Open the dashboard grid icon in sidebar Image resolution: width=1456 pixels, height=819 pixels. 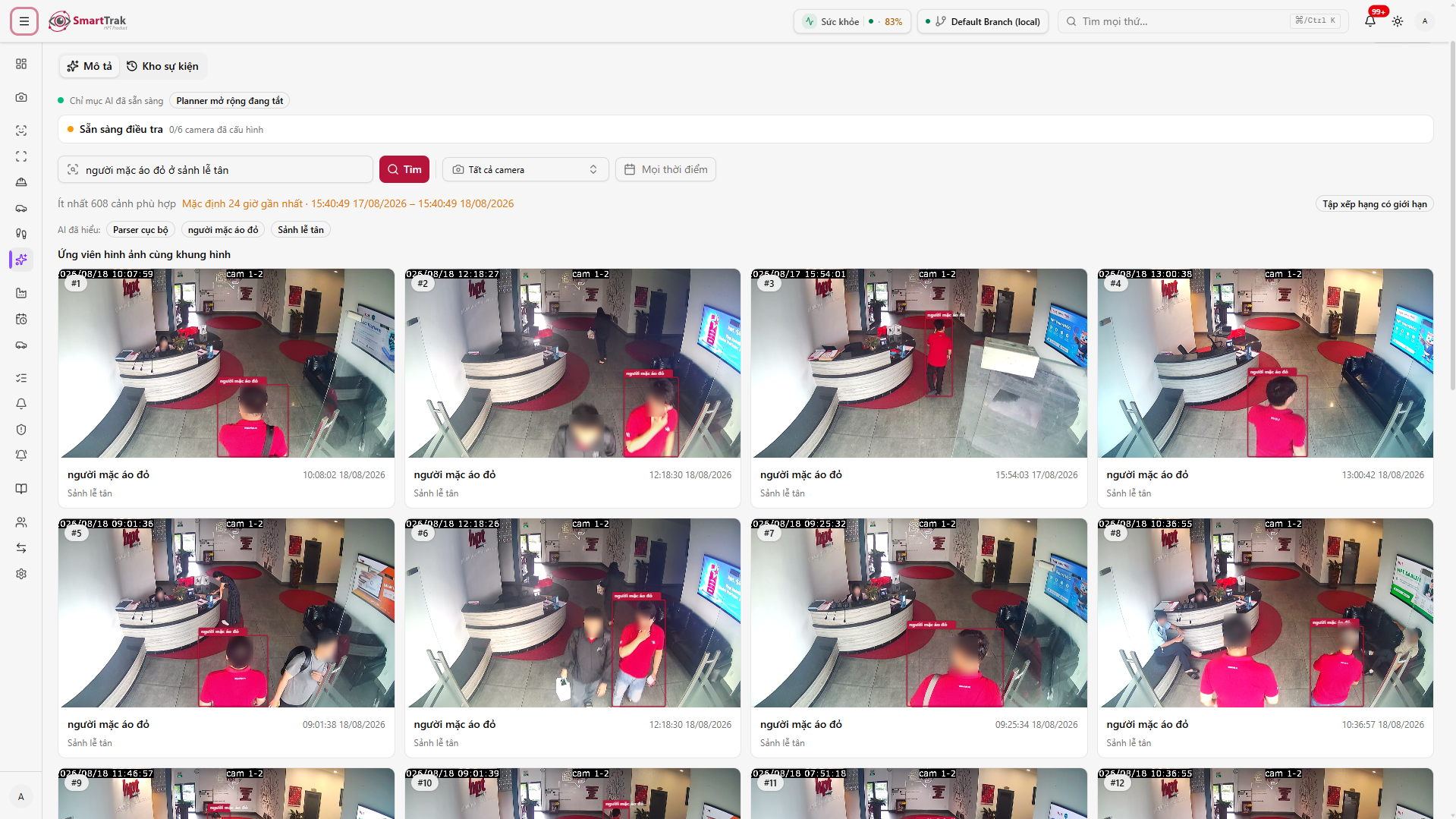tap(21, 64)
